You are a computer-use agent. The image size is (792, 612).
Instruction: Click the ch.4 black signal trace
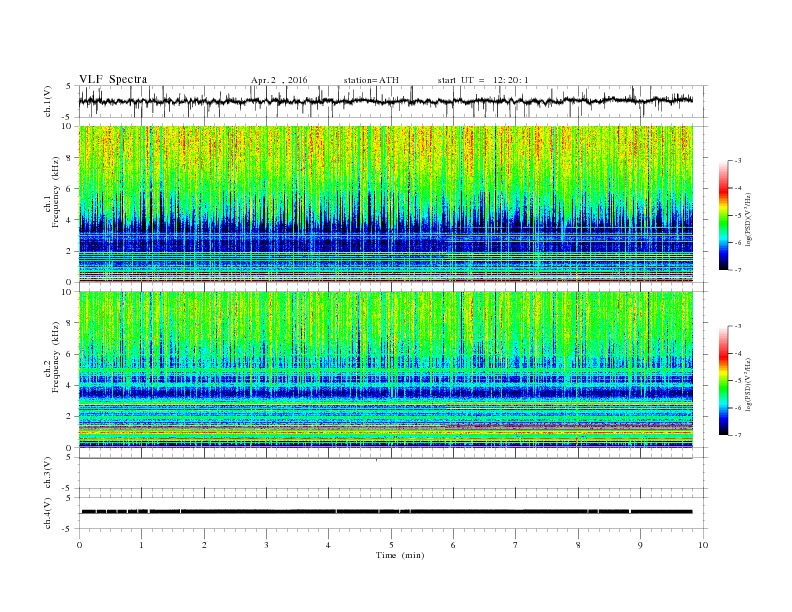click(386, 512)
